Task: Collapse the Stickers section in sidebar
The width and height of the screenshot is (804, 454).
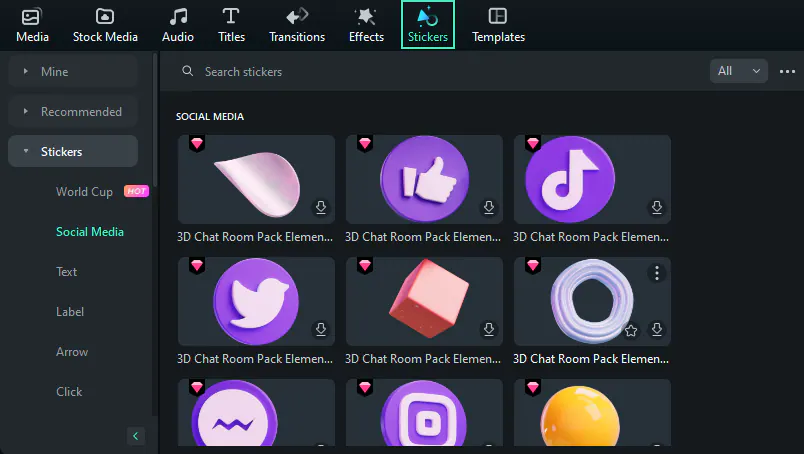Action: [x=73, y=151]
